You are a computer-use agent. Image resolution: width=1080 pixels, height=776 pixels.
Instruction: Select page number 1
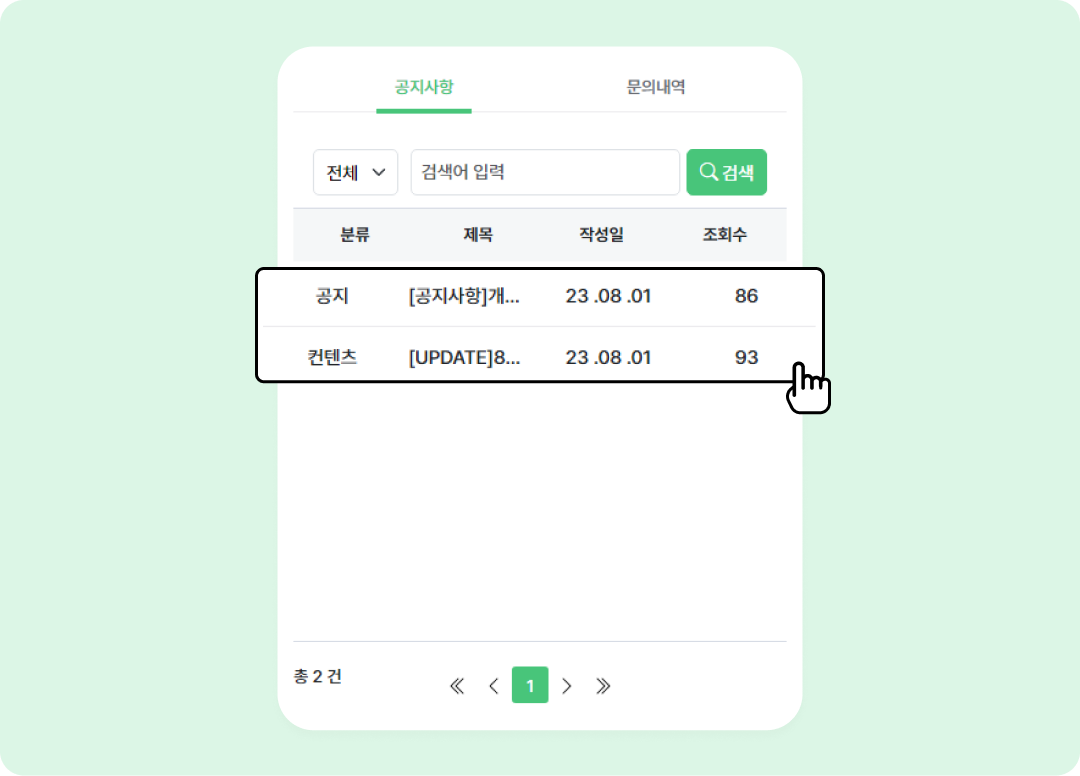click(x=530, y=686)
